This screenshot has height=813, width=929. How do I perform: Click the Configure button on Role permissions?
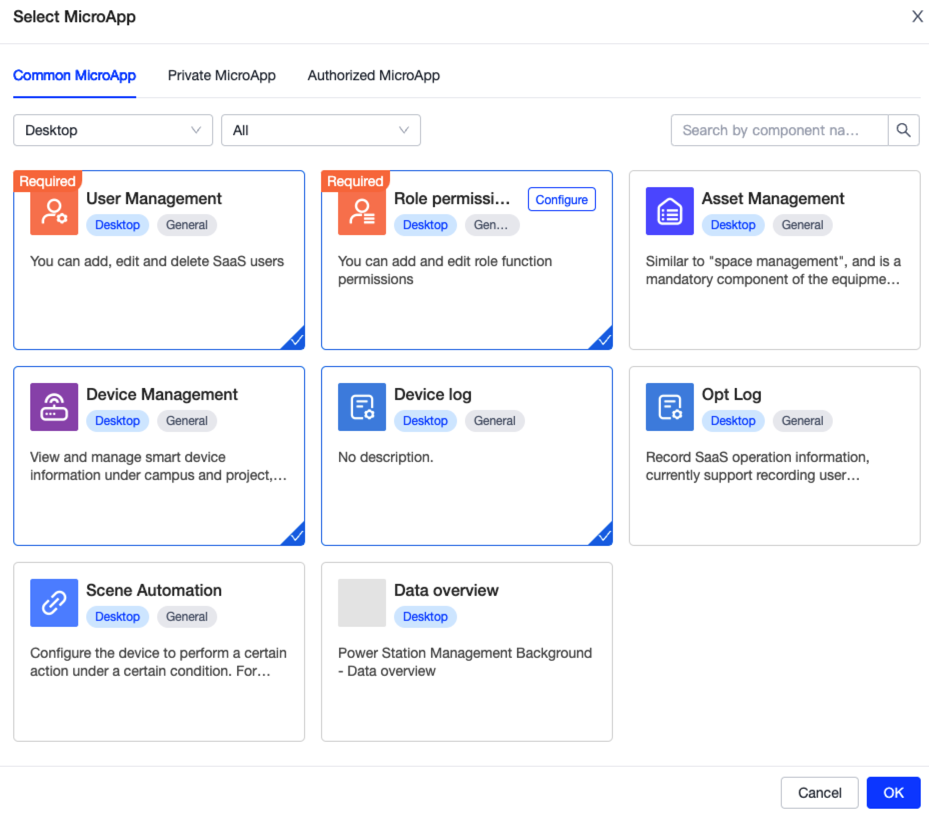click(x=561, y=199)
